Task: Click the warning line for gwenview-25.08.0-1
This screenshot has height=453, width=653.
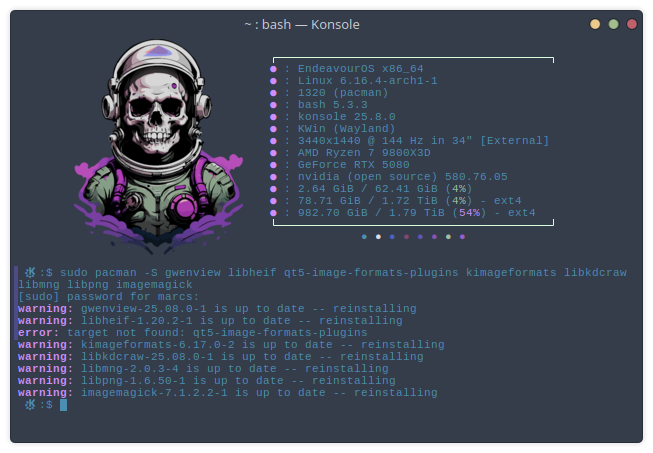Action: (x=217, y=309)
